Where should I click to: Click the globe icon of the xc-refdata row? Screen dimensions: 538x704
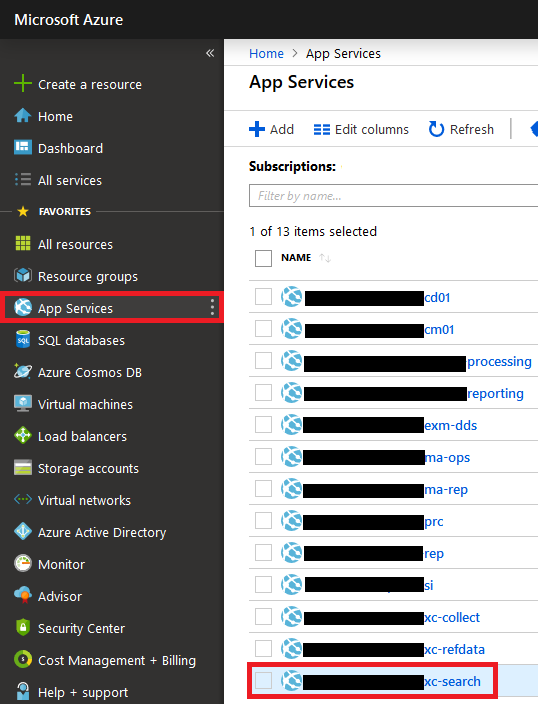pyautogui.click(x=291, y=648)
